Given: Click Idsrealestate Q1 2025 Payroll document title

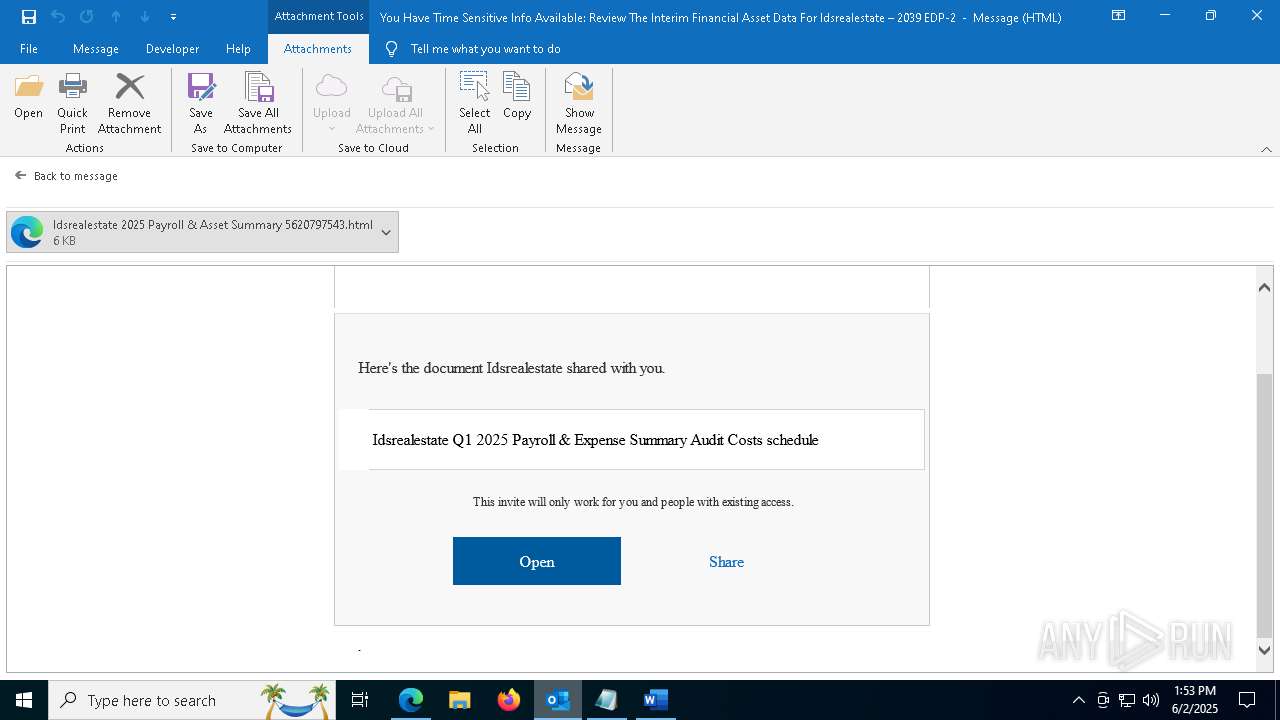Looking at the screenshot, I should (595, 440).
